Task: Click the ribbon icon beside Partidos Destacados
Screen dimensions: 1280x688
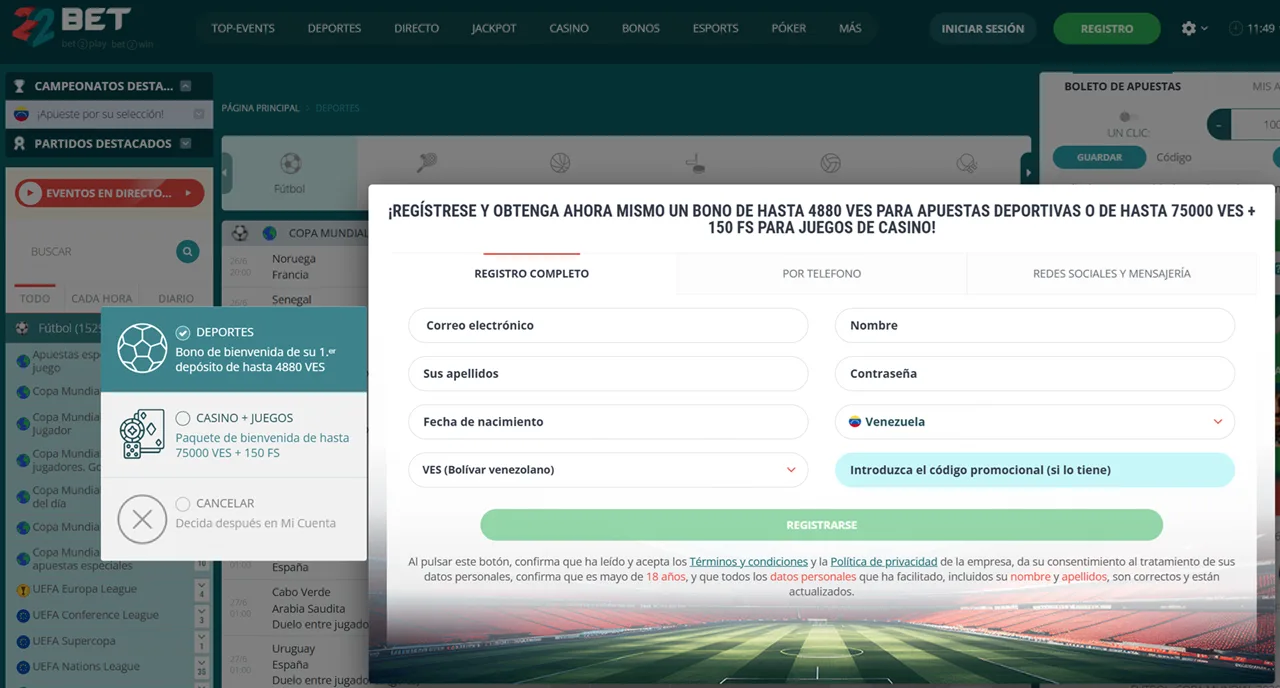Action: (x=18, y=144)
